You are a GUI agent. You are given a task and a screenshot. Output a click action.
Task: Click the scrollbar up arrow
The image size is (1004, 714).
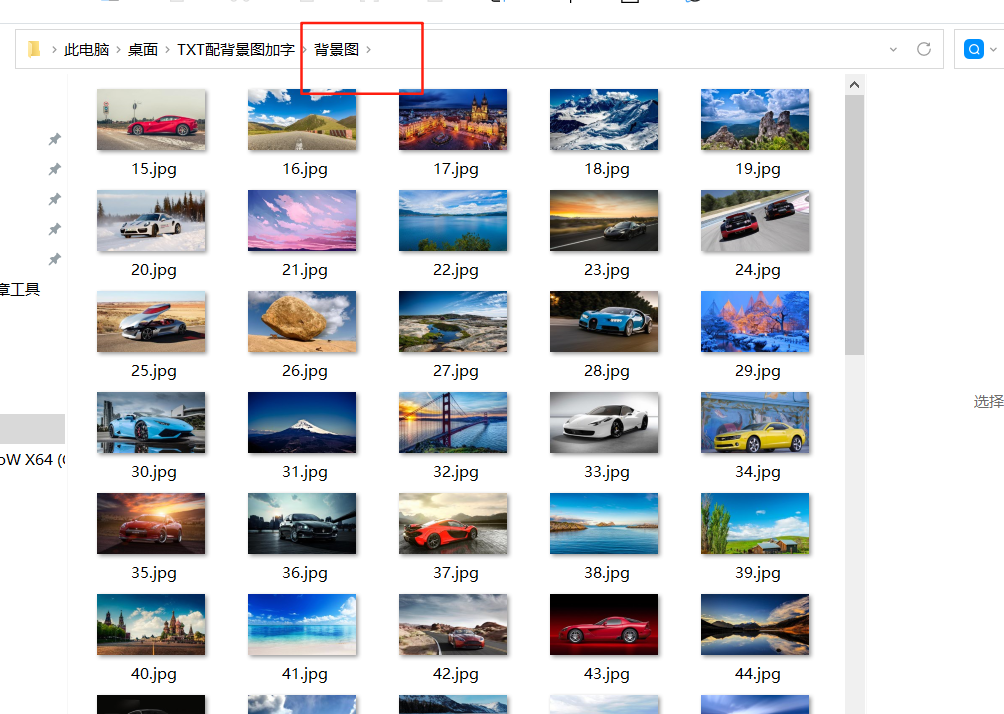(x=854, y=85)
